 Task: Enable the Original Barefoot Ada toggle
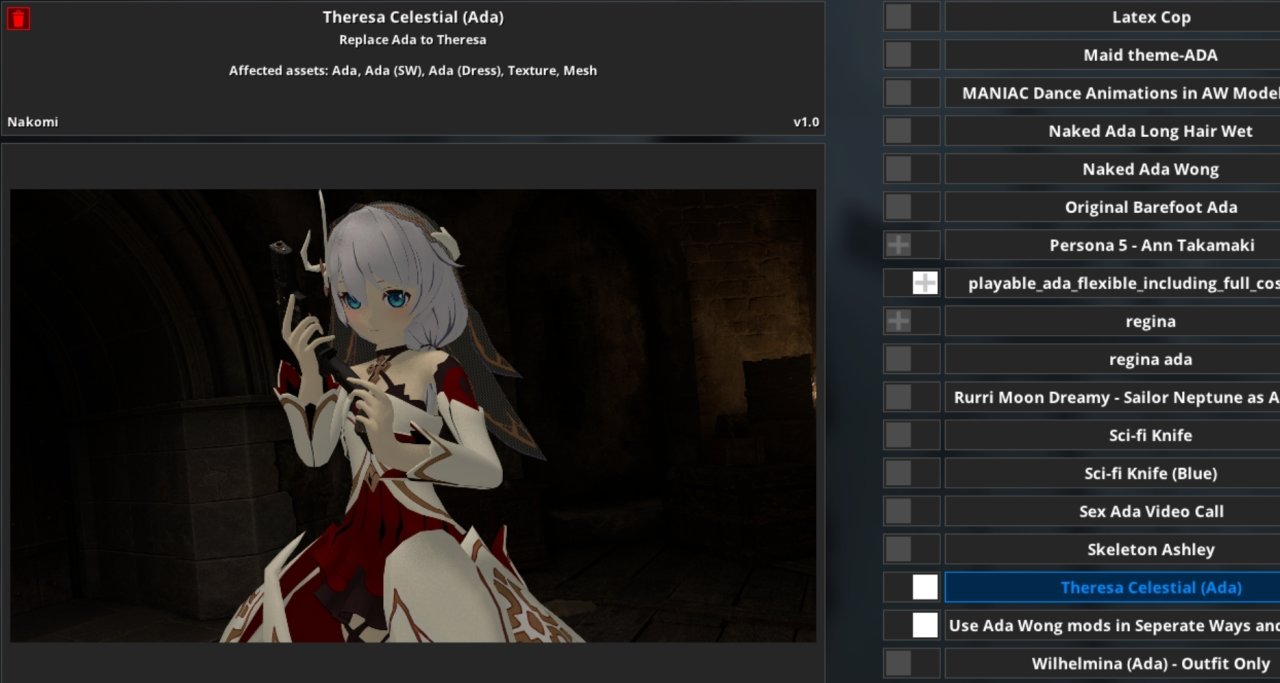[x=912, y=207]
